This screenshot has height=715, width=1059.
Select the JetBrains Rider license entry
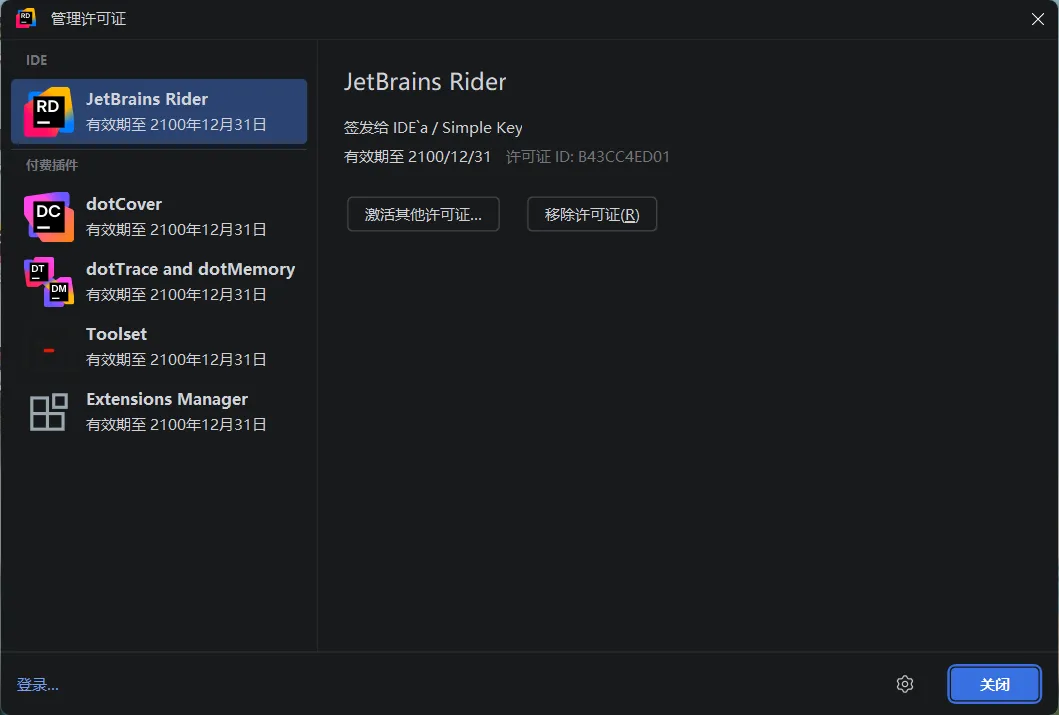coord(160,112)
